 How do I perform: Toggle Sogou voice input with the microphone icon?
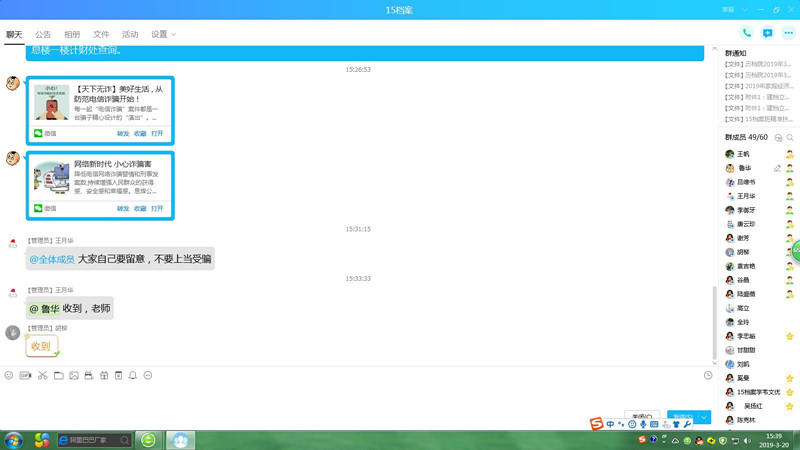(x=643, y=424)
